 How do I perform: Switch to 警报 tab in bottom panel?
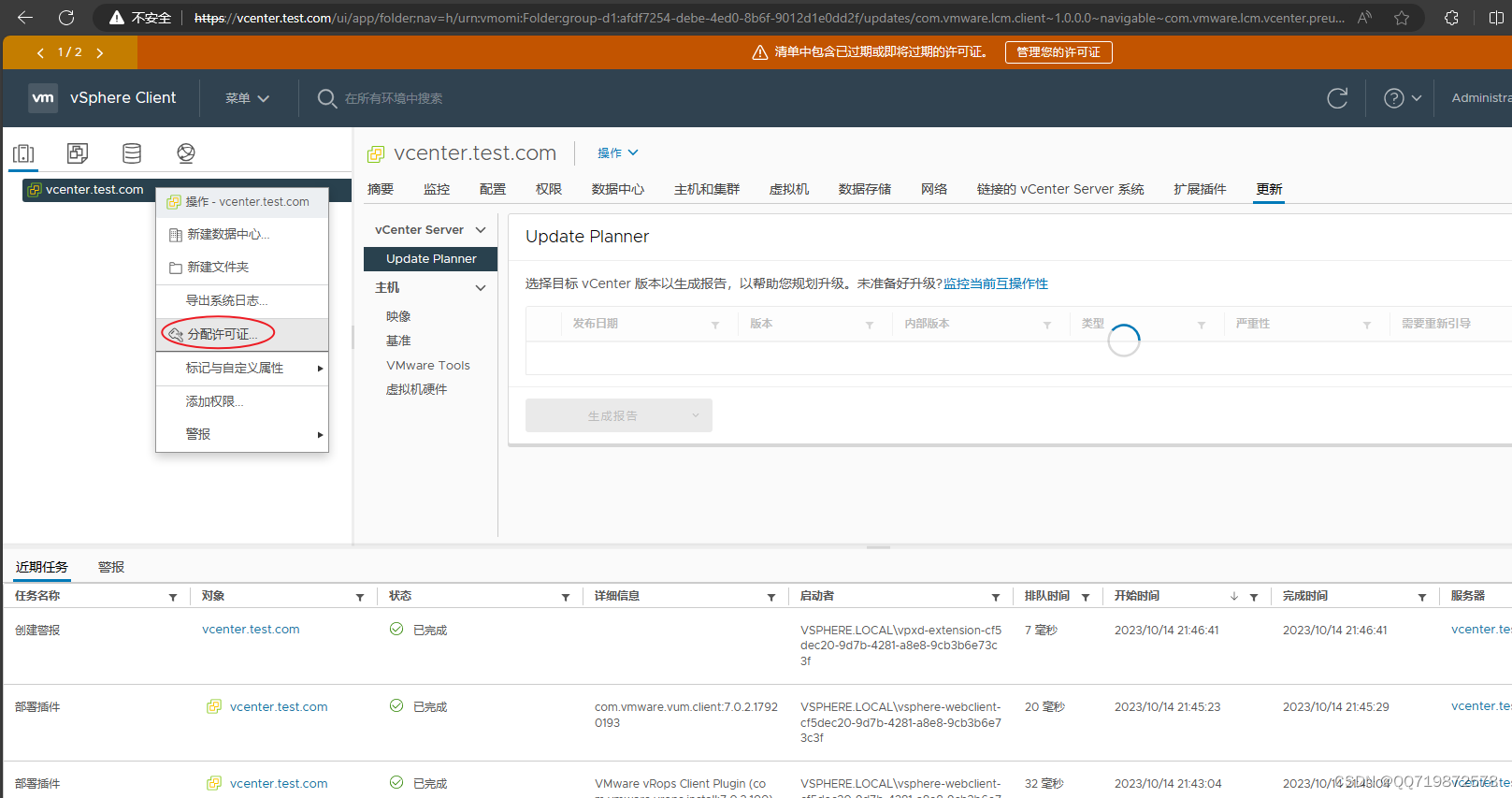click(111, 567)
